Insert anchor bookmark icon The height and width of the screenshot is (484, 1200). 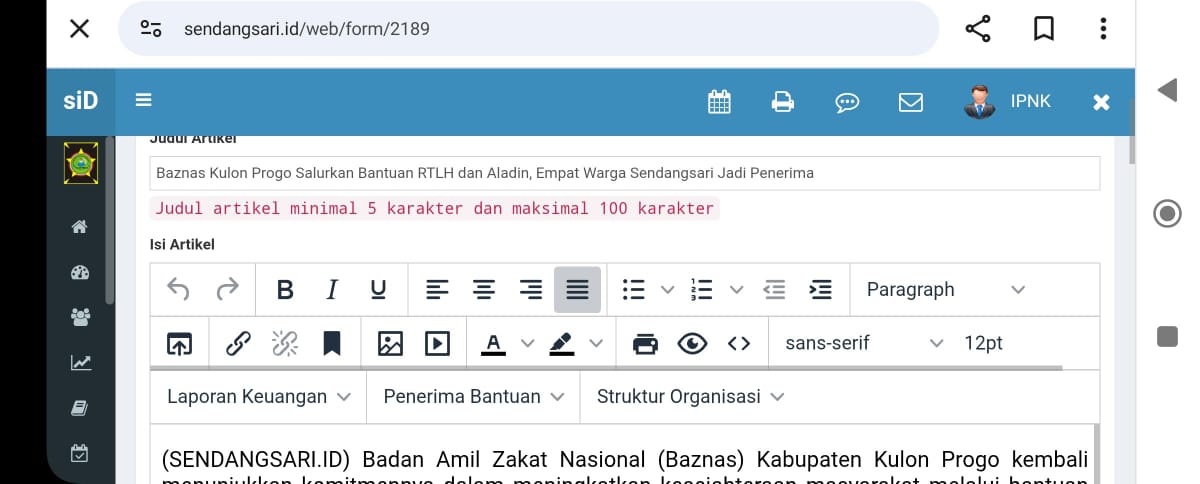332,344
